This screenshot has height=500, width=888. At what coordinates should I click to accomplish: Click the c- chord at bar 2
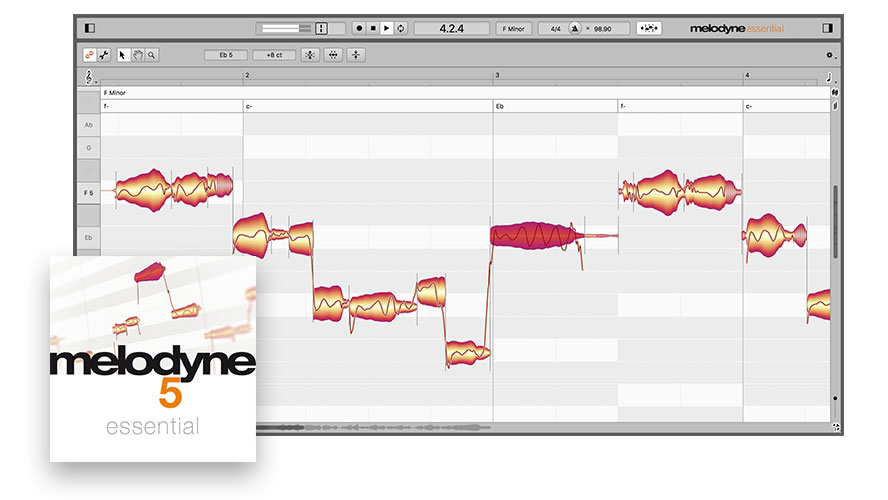click(x=249, y=106)
